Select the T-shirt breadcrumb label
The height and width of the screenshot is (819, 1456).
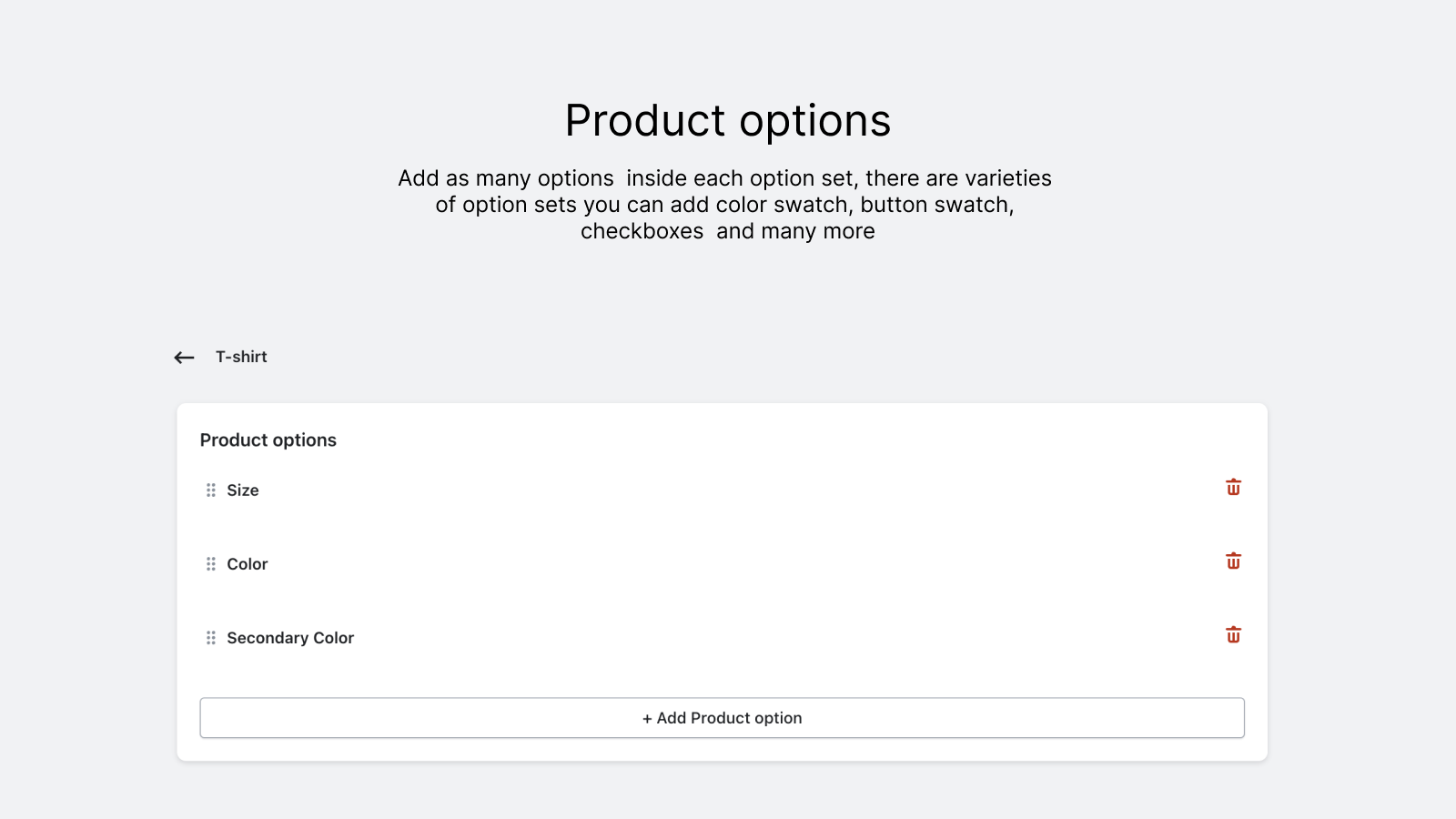241,357
